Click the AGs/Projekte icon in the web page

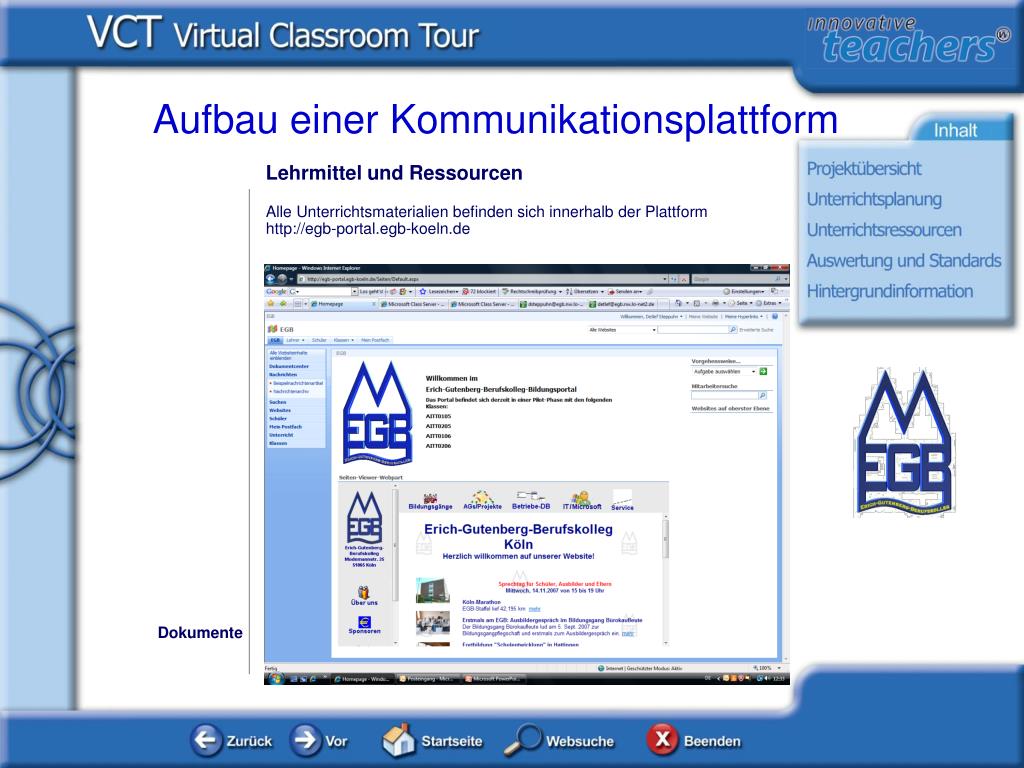pyautogui.click(x=482, y=500)
